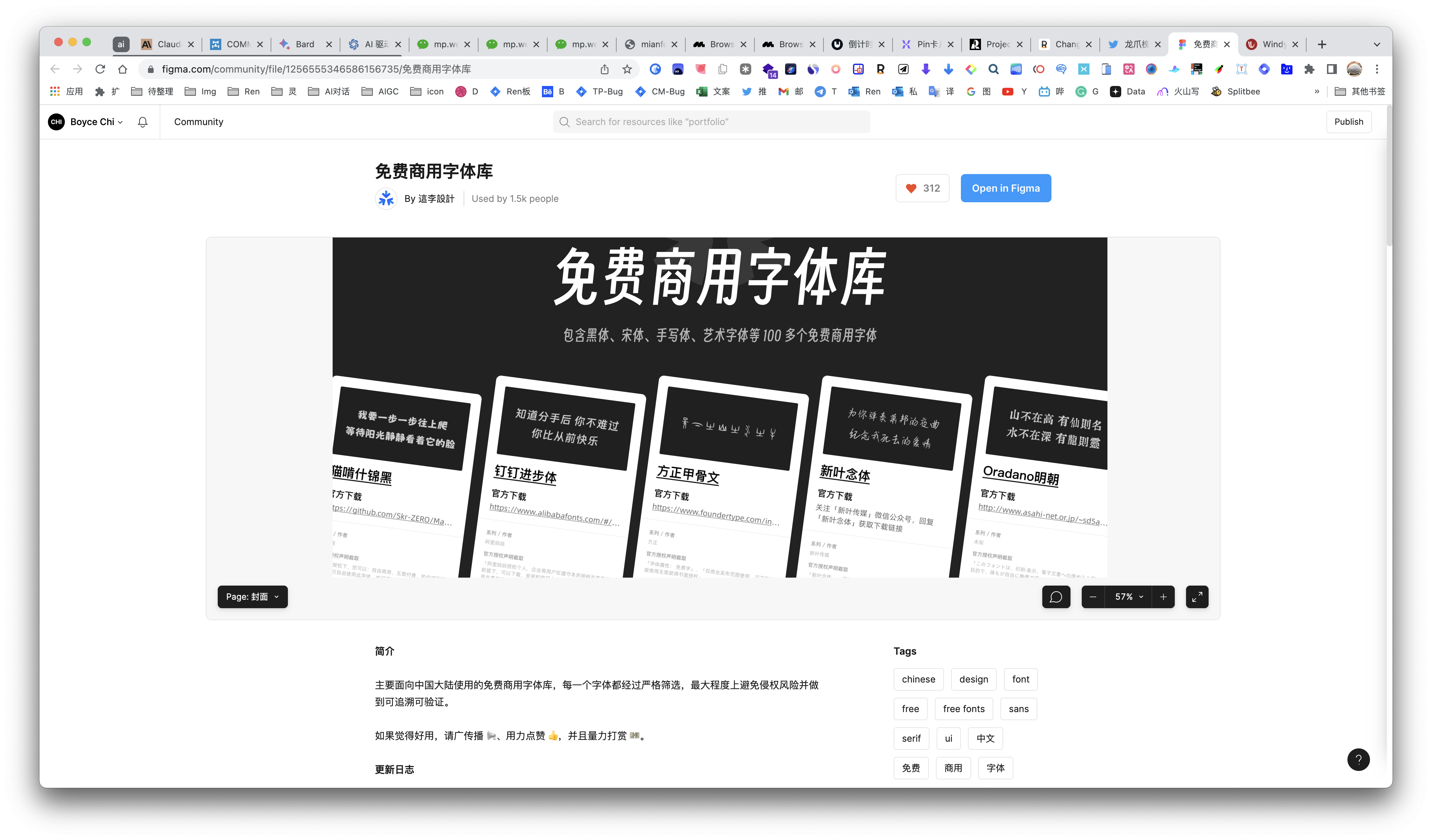The height and width of the screenshot is (840, 1432).
Task: Open the Community menu item
Action: coord(198,122)
